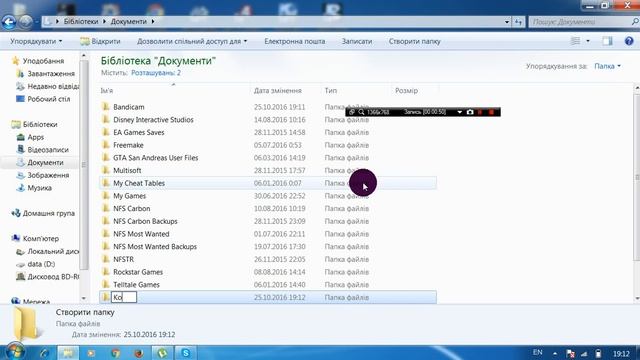The image size is (640, 360).
Task: Select 'GTA San Andreas User Files' folder
Action: point(156,158)
